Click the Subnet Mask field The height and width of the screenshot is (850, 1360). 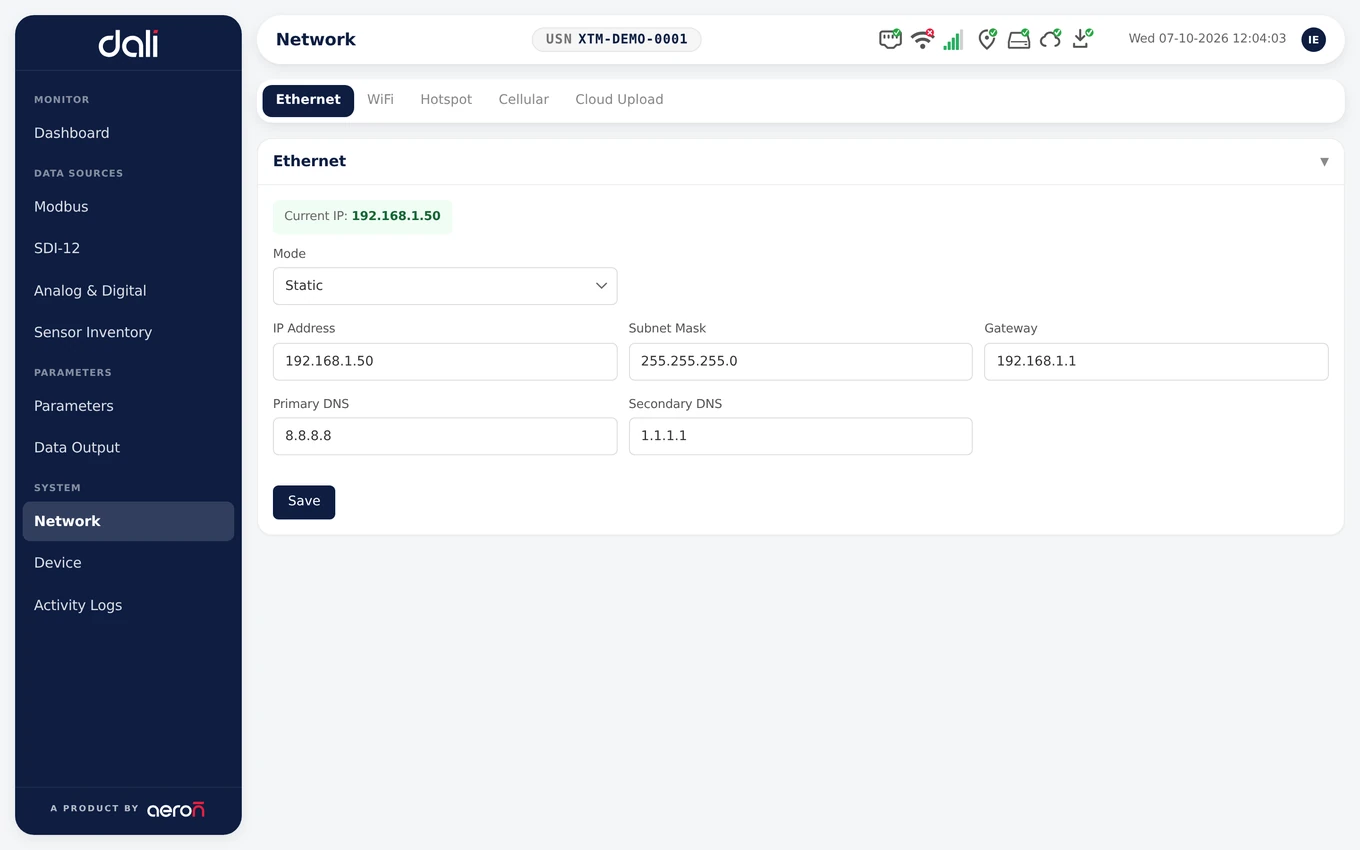coord(800,361)
